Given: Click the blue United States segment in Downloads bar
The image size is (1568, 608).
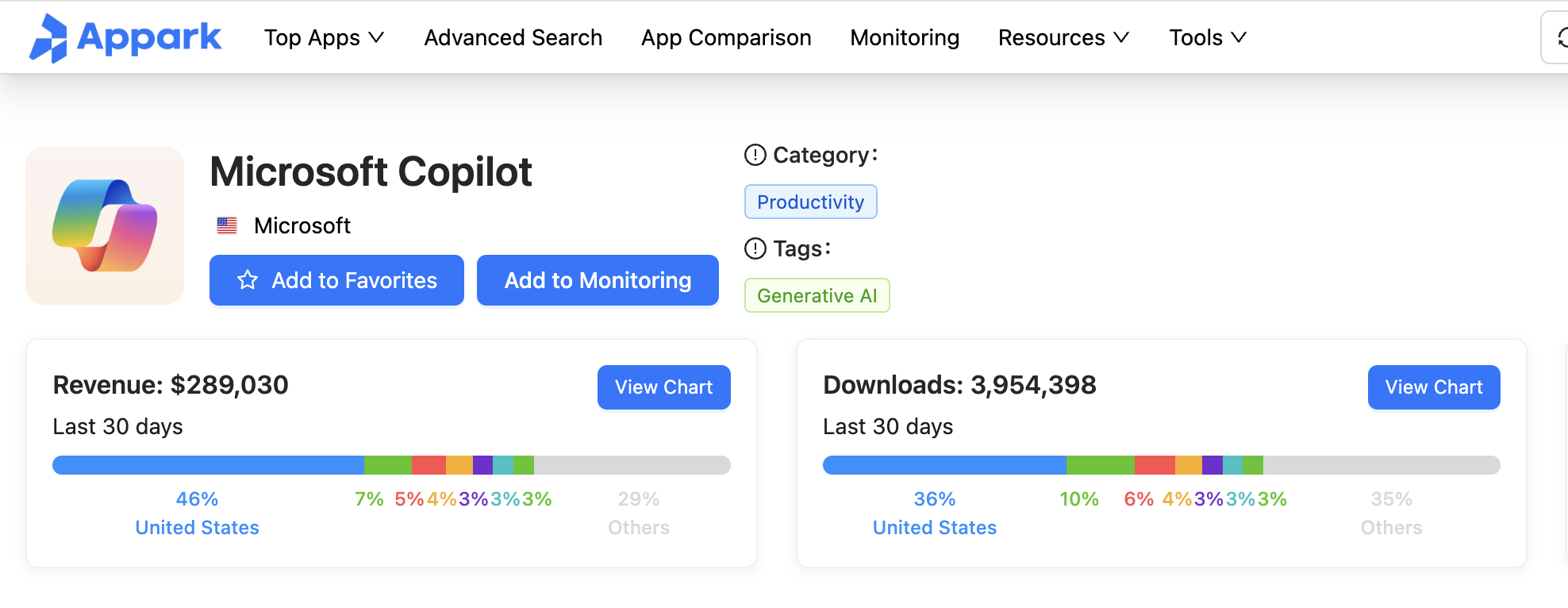Looking at the screenshot, I should [944, 465].
